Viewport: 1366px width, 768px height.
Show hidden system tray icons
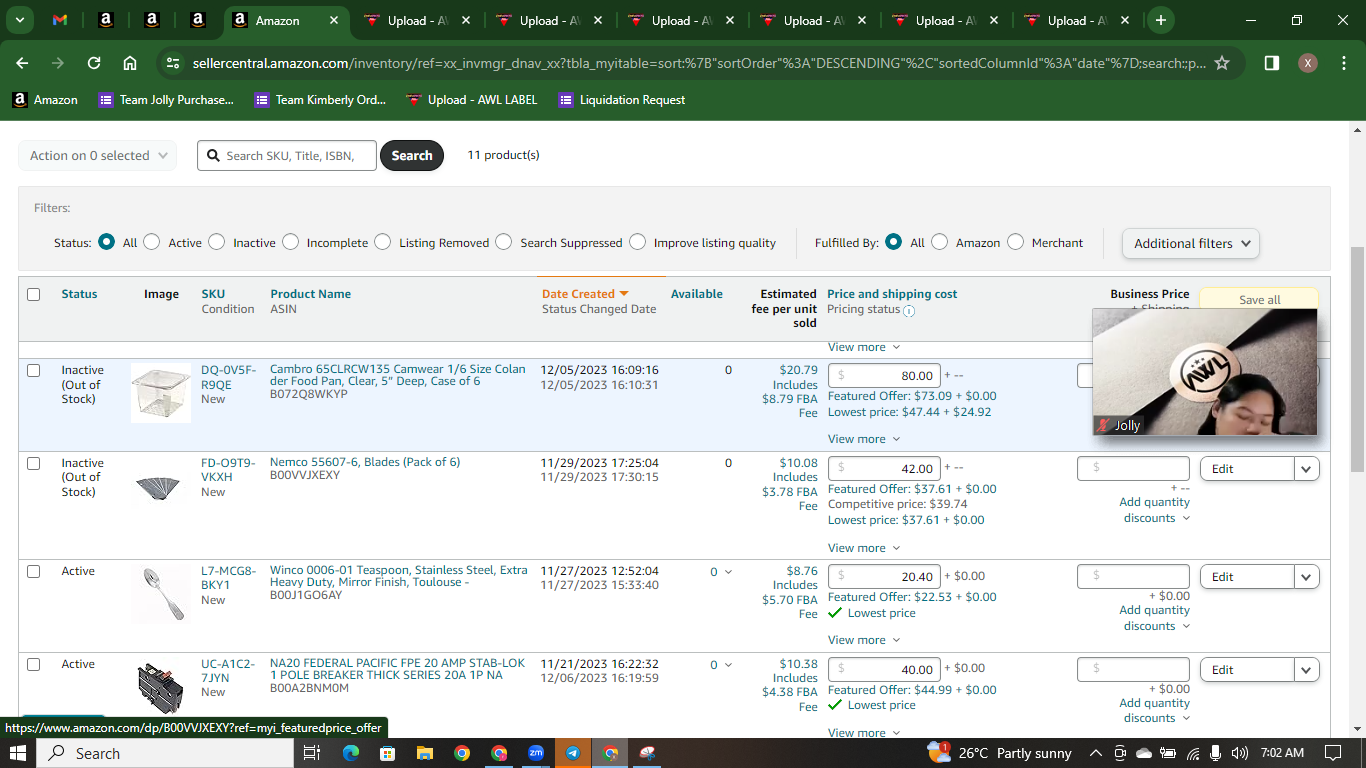(1096, 753)
